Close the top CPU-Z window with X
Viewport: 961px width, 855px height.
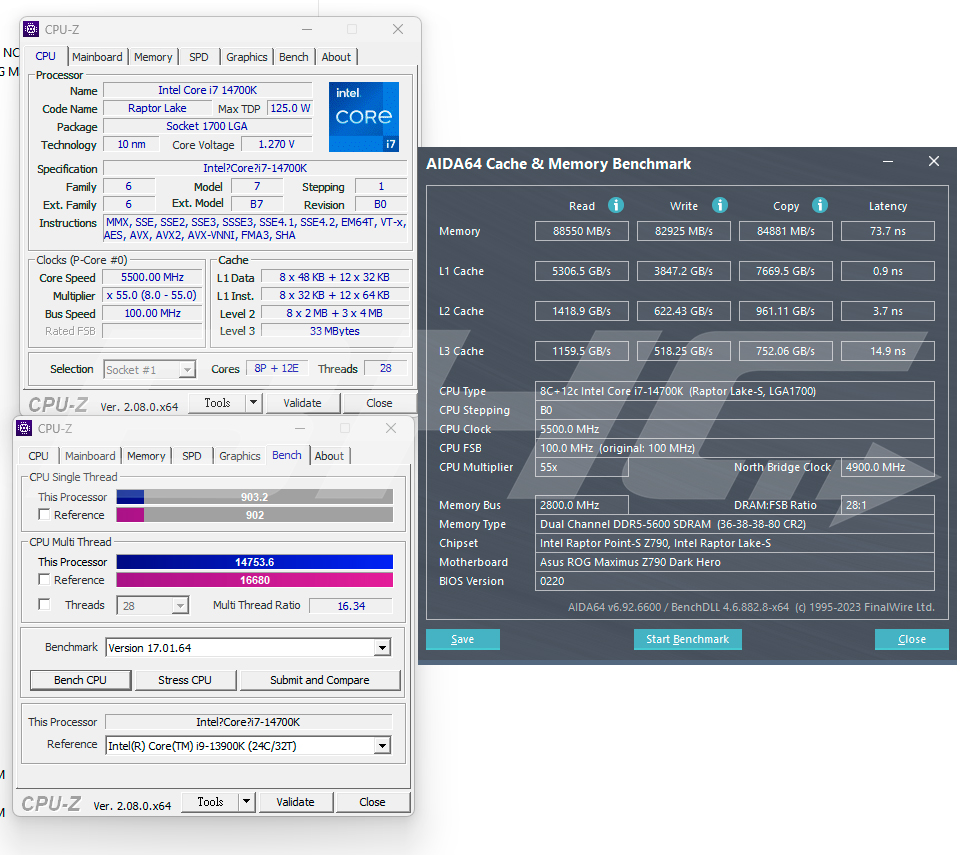(x=398, y=29)
